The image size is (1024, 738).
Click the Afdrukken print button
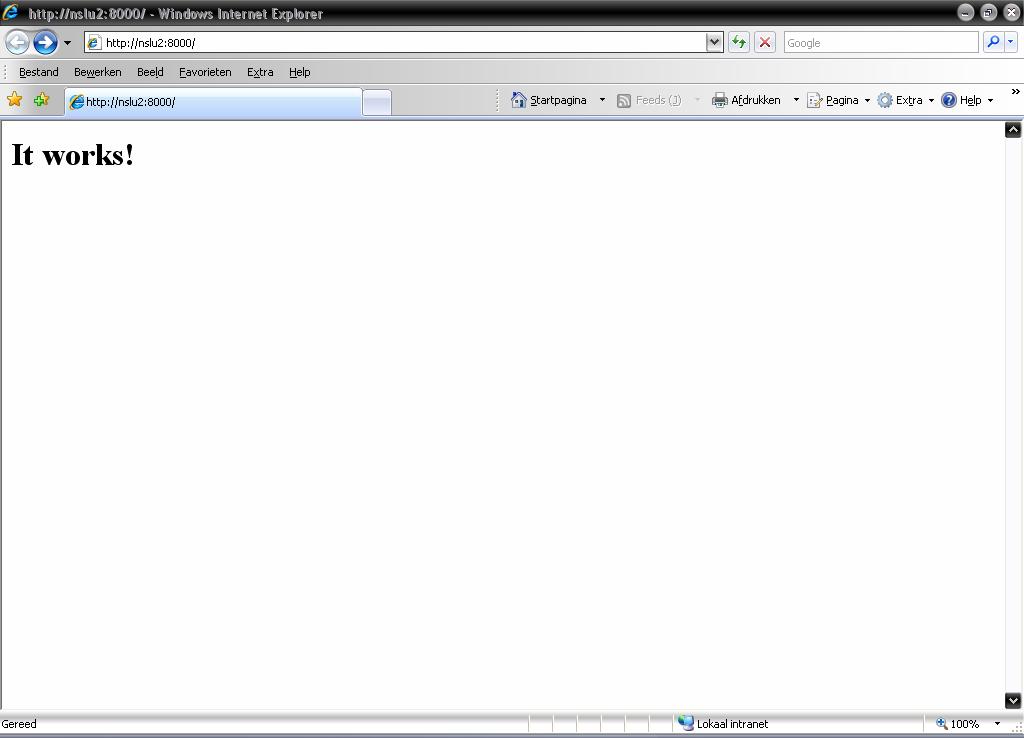pyautogui.click(x=746, y=100)
